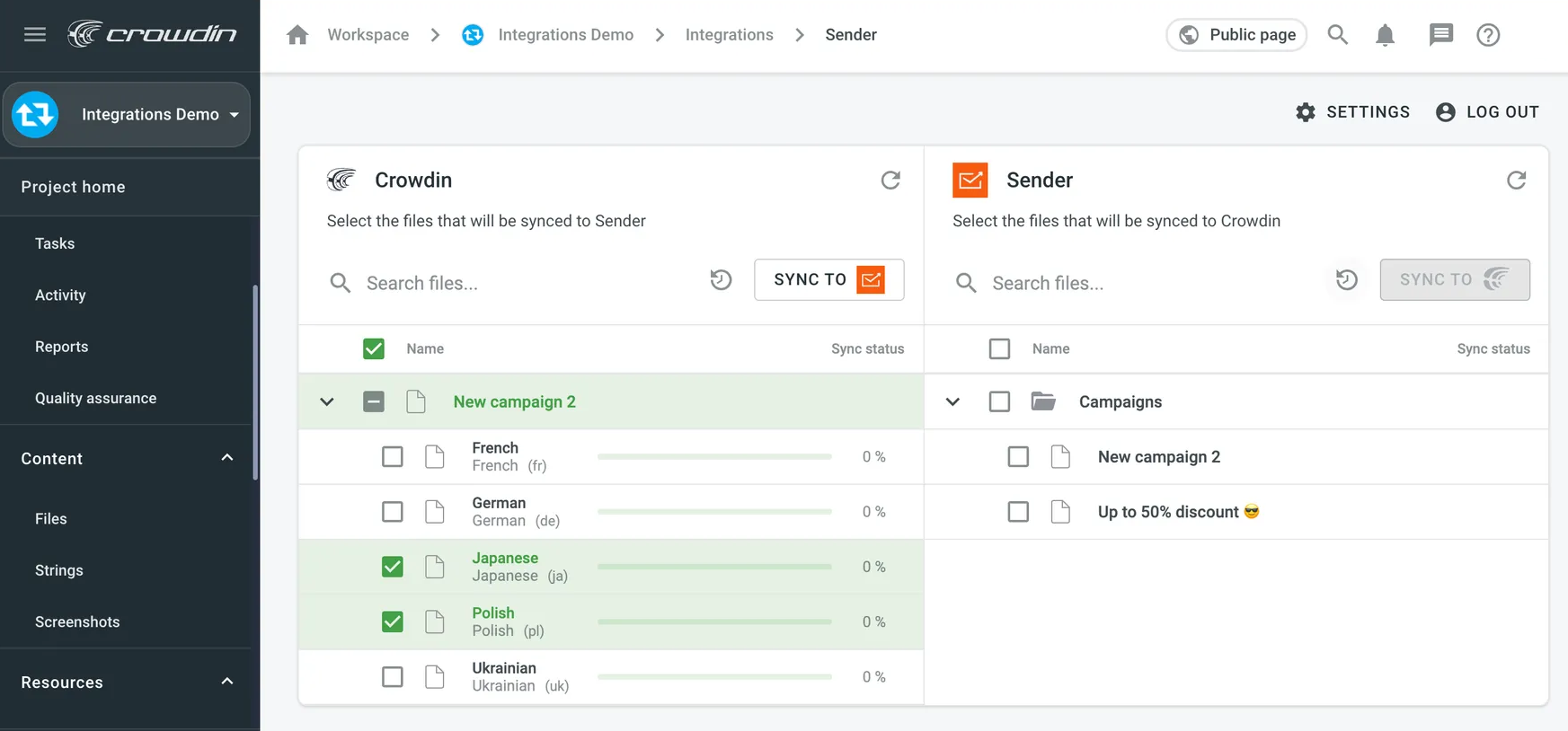Screen dimensions: 1568x731
Task: Open the notifications bell
Action: (x=1385, y=35)
